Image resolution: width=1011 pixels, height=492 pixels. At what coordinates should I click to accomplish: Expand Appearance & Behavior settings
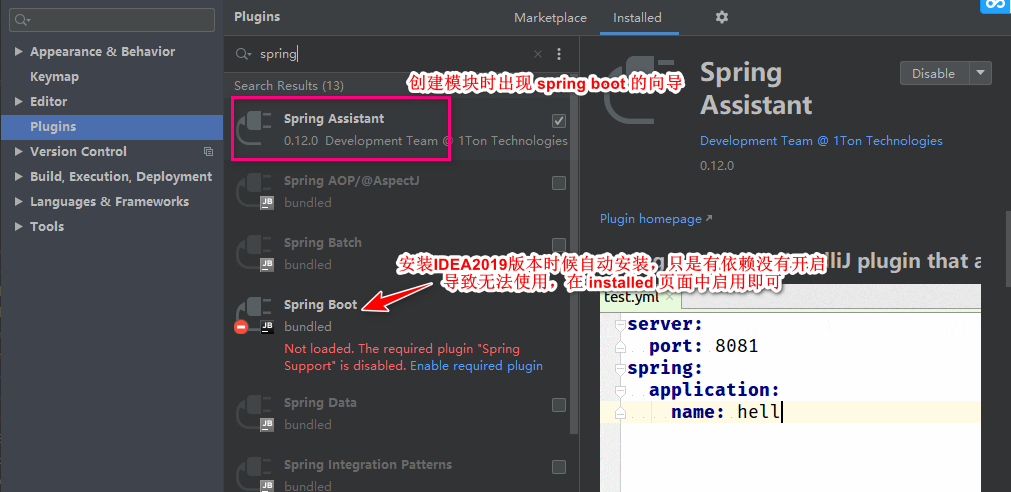click(x=19, y=52)
